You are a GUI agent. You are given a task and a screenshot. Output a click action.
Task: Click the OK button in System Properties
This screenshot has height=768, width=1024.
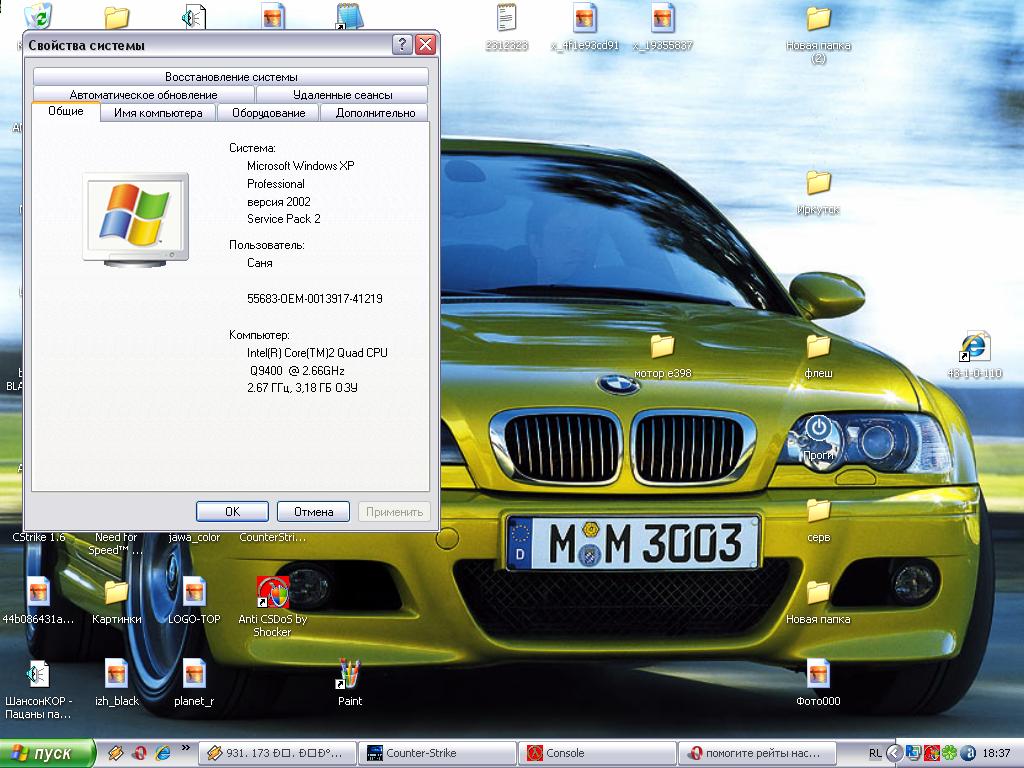pyautogui.click(x=232, y=511)
